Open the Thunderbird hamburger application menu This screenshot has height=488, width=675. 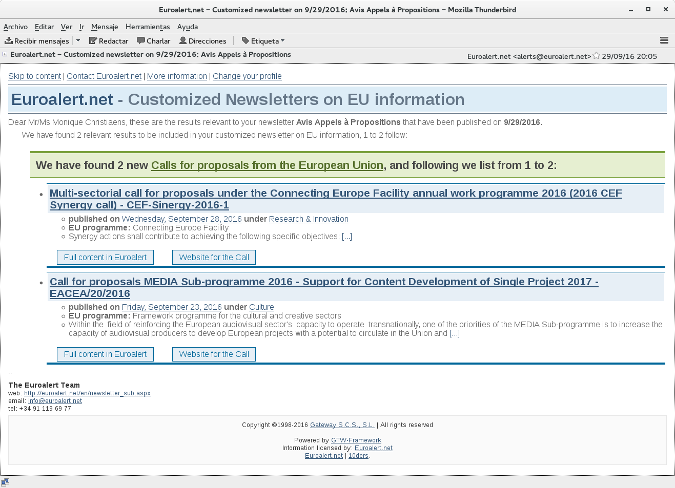pyautogui.click(x=664, y=40)
